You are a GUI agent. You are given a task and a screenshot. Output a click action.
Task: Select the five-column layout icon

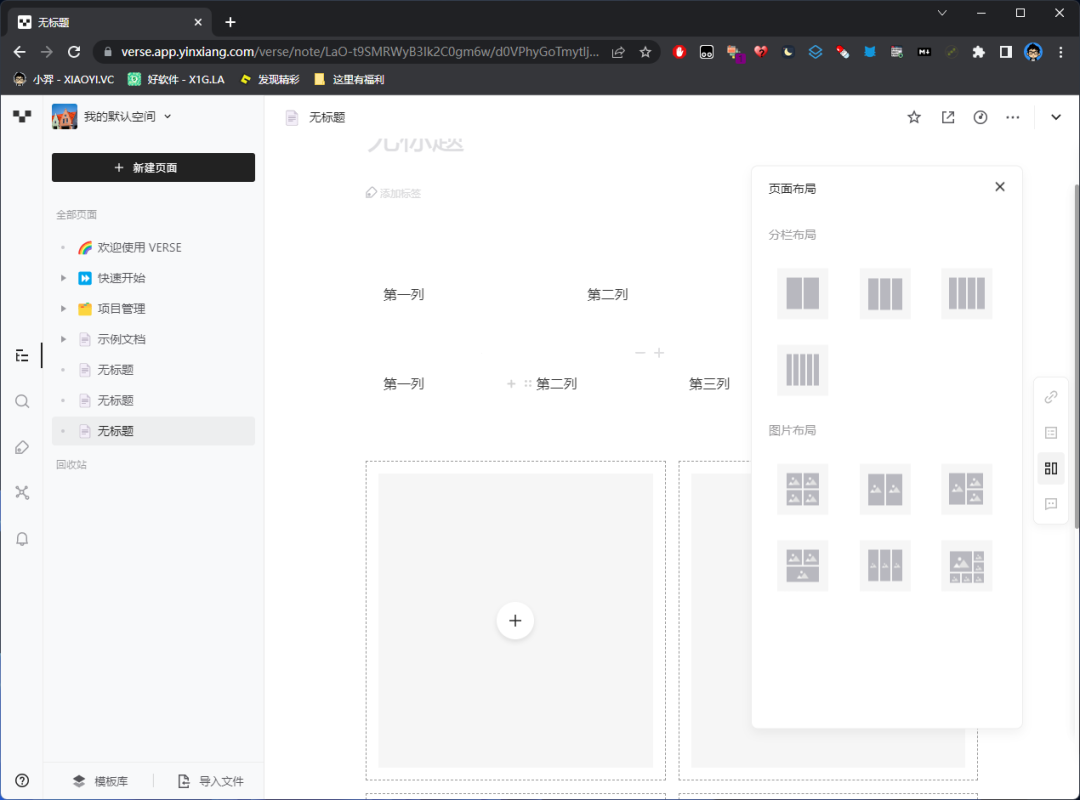(x=802, y=370)
